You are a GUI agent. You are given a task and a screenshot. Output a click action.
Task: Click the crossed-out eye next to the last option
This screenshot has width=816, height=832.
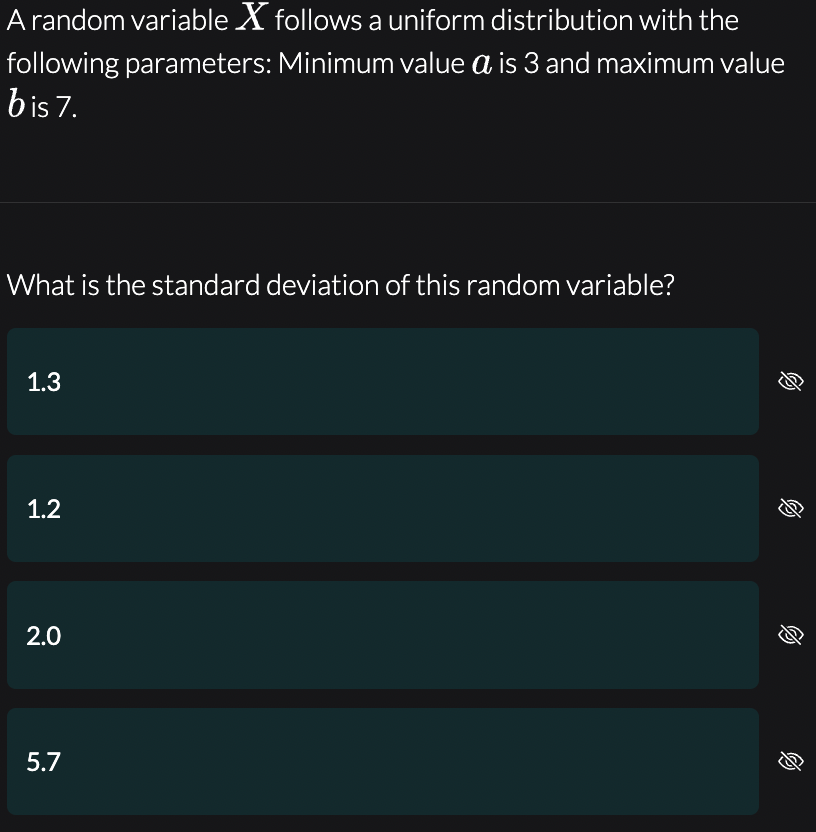click(x=790, y=761)
